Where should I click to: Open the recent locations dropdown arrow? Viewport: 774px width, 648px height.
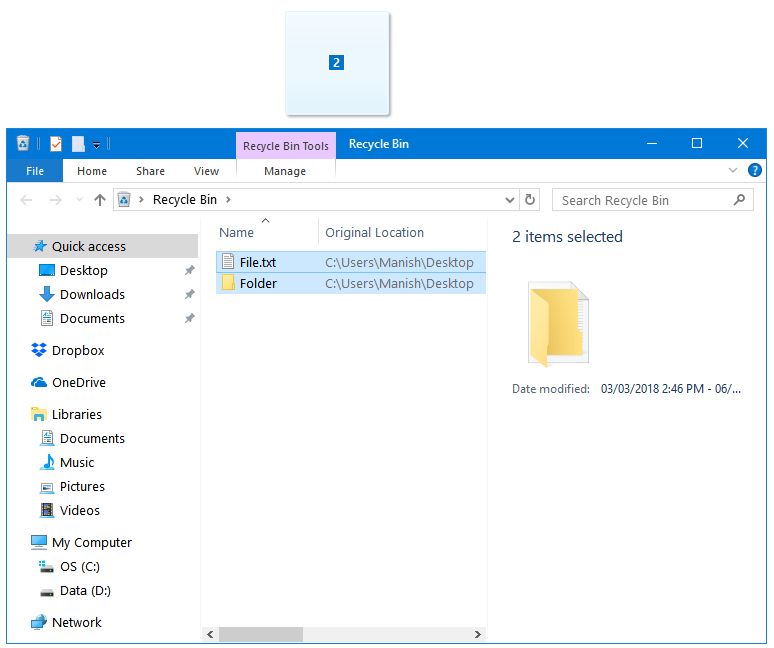(79, 200)
